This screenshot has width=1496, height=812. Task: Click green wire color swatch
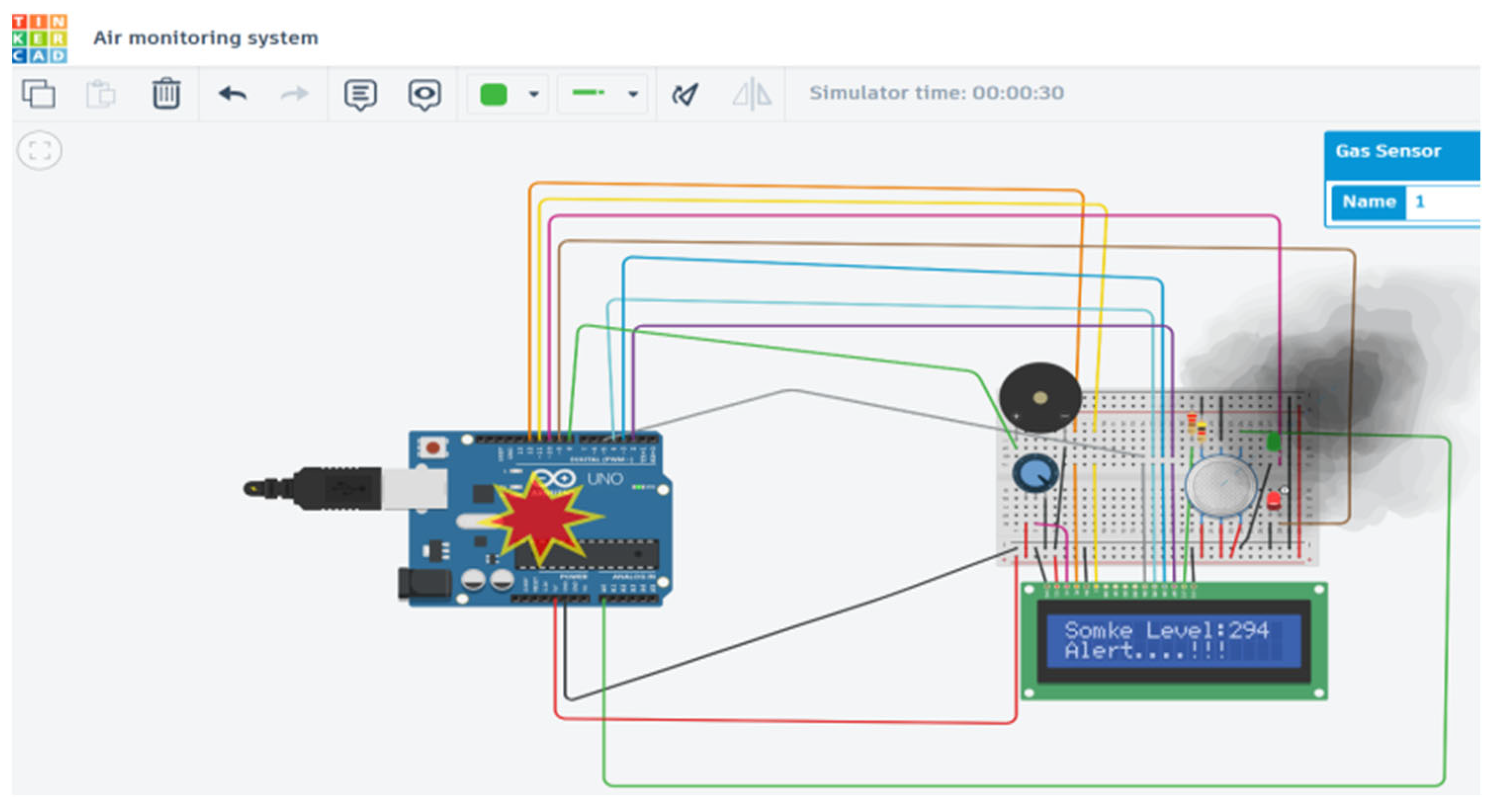coord(494,95)
